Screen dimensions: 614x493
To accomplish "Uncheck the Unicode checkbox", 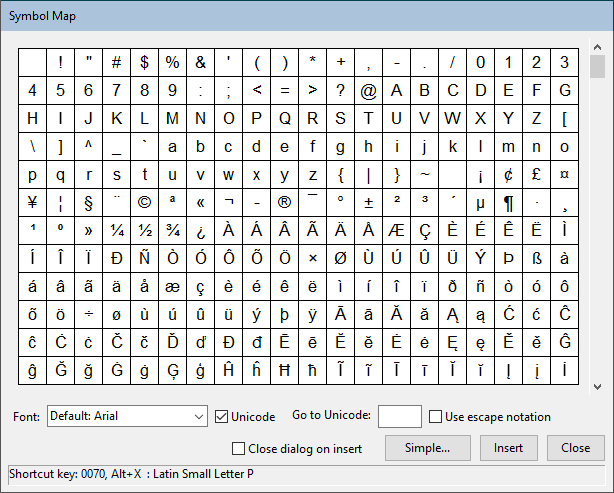I will click(222, 416).
